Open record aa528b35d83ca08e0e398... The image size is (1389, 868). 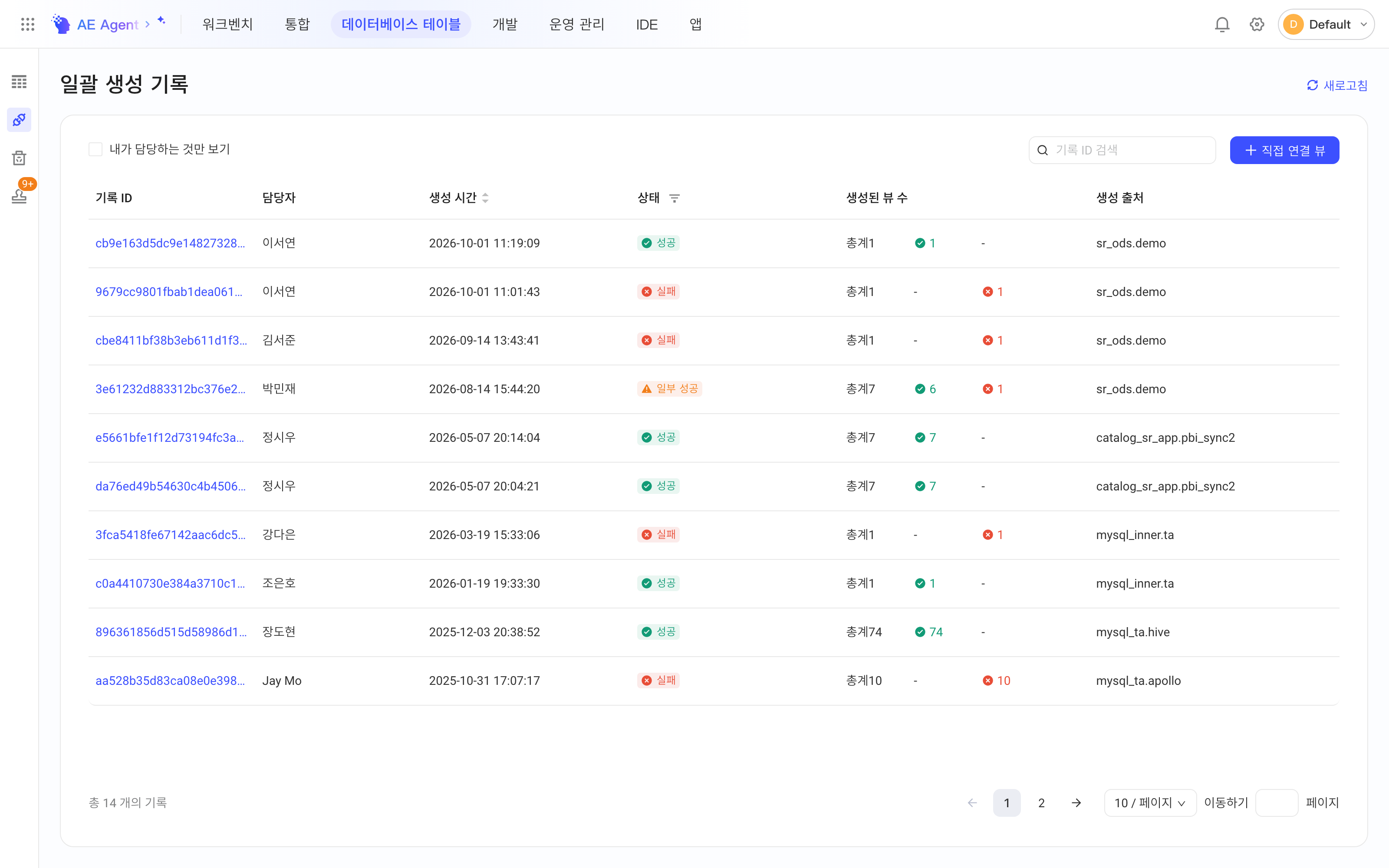pos(171,680)
